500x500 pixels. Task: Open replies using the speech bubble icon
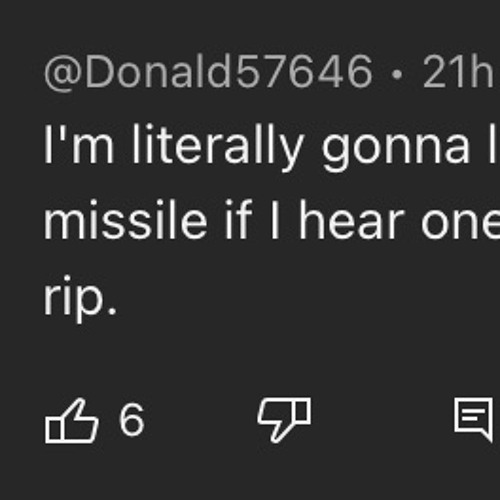coord(474,419)
